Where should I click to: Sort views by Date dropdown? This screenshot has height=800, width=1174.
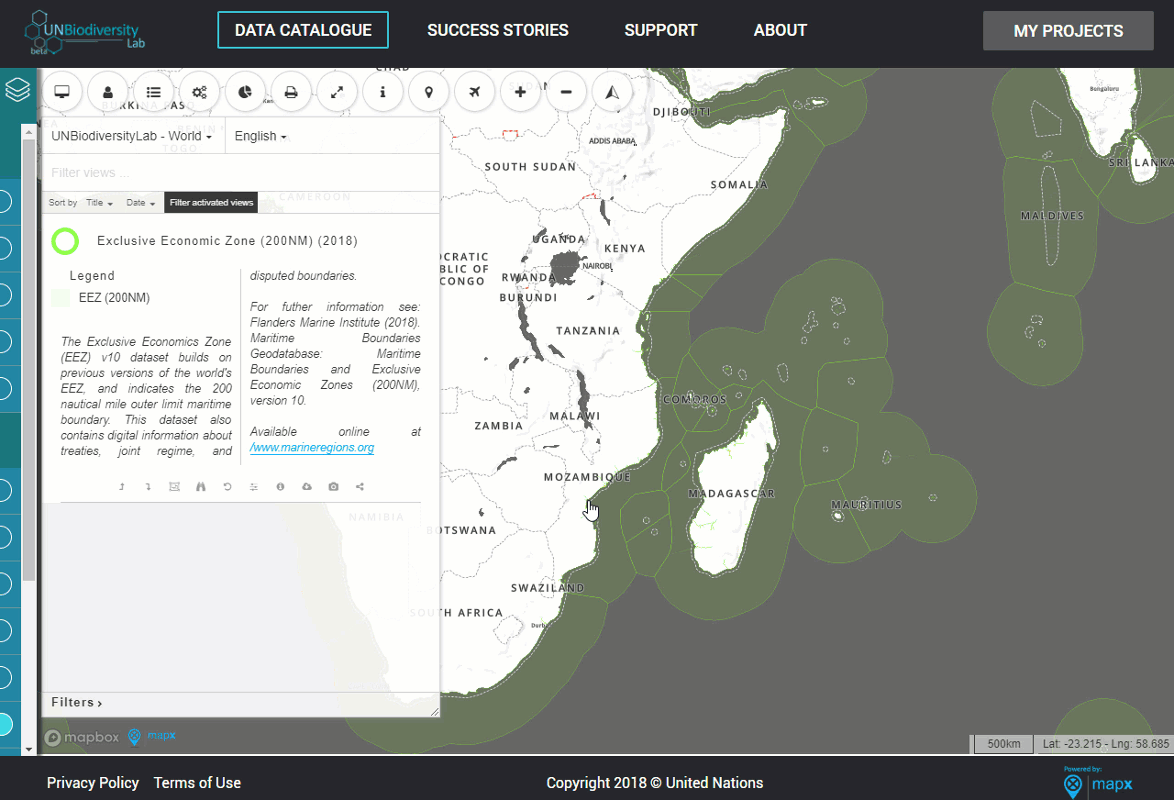pos(141,203)
